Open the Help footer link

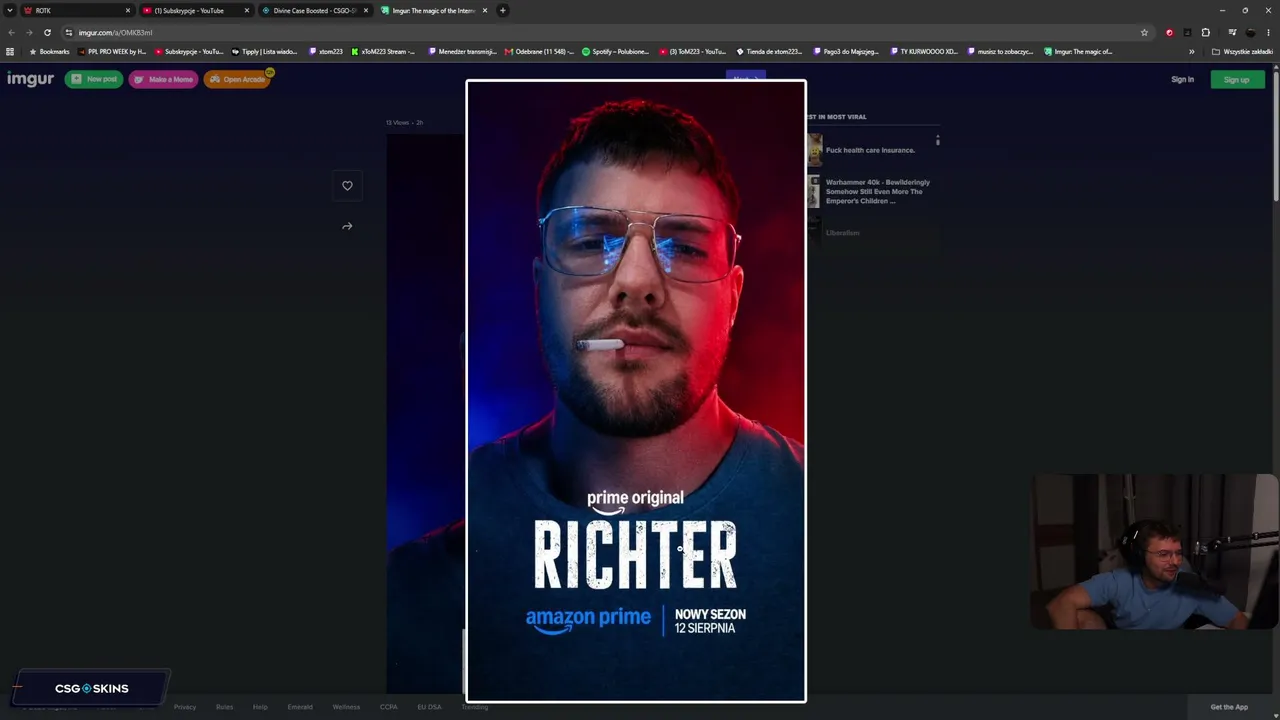[260, 707]
